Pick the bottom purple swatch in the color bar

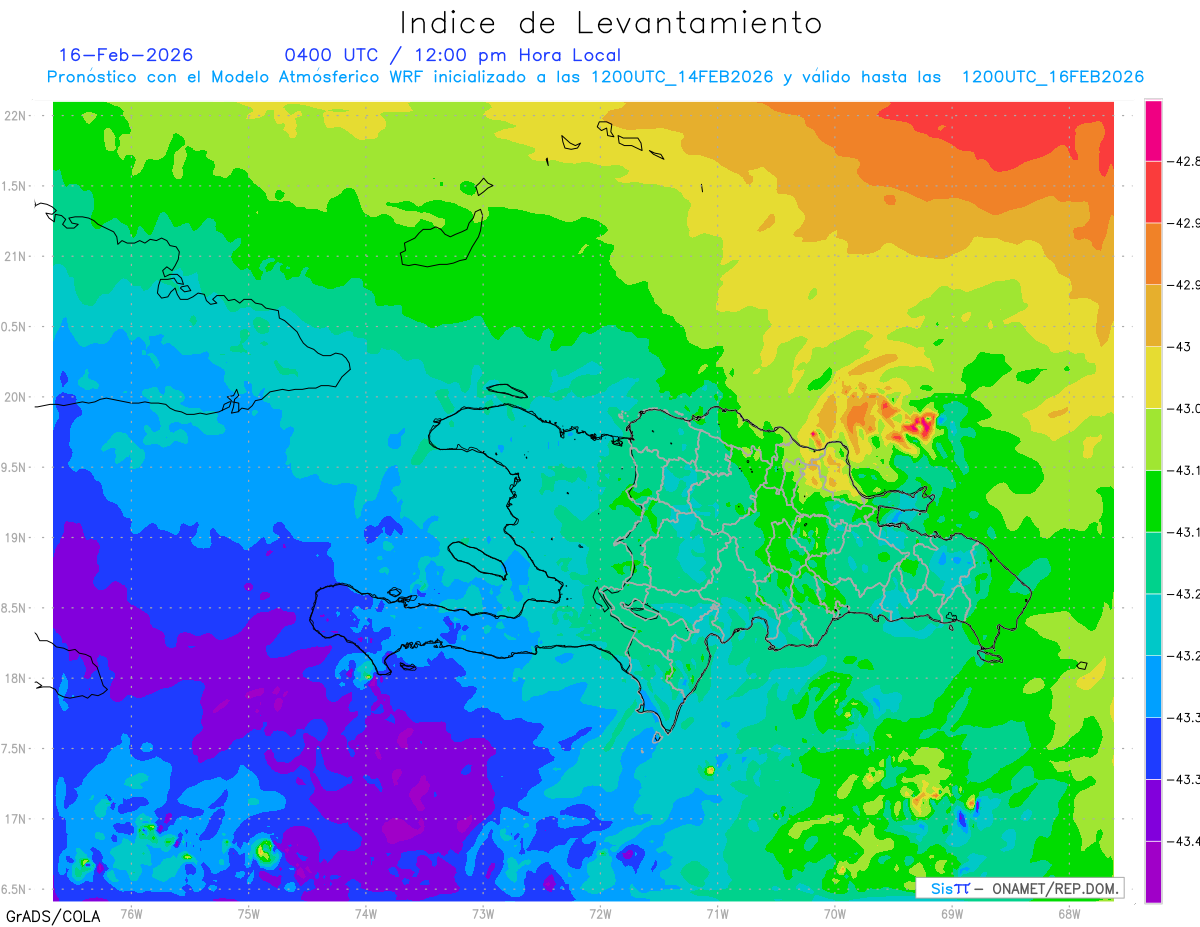point(1153,872)
